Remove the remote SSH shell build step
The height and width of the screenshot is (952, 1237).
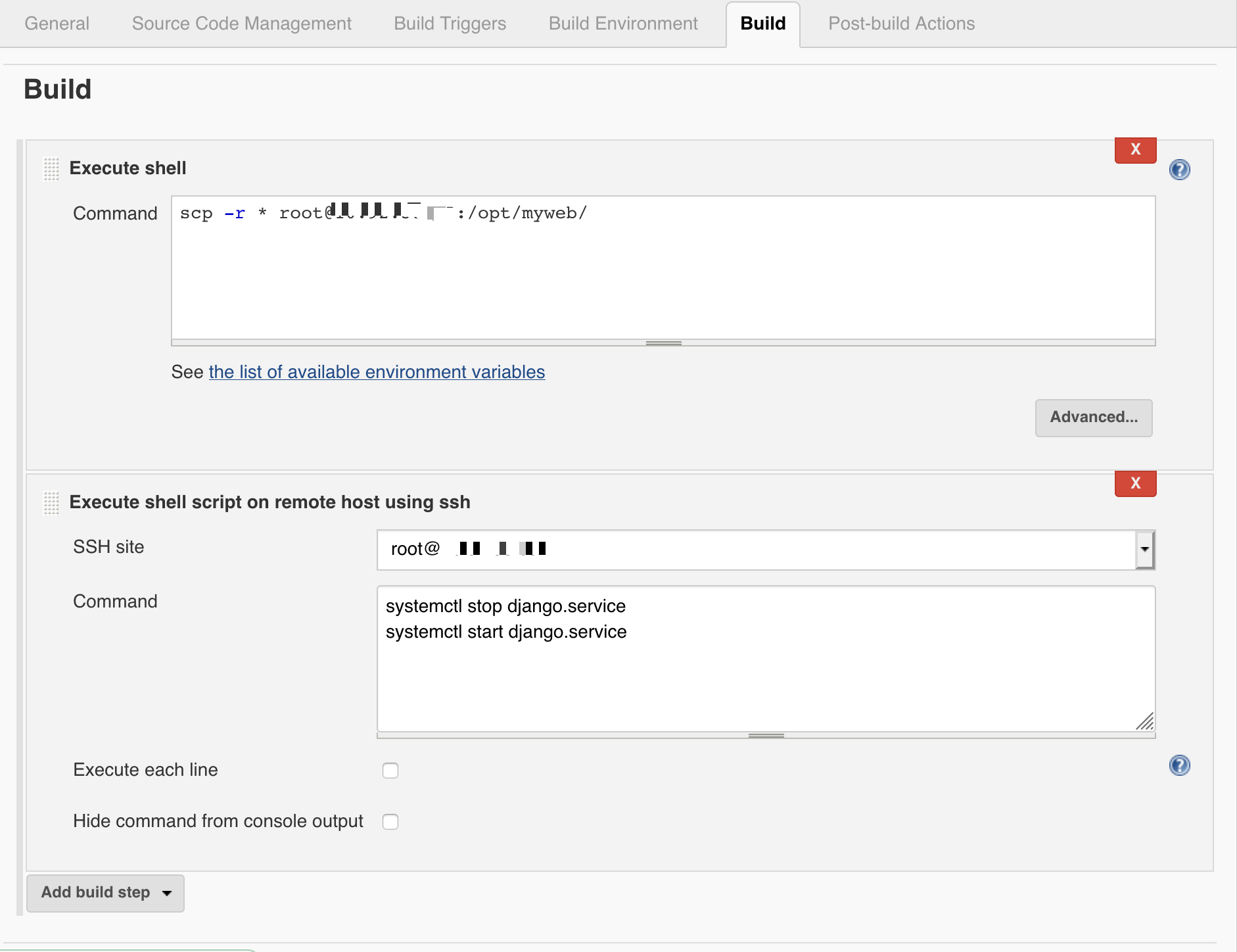tap(1135, 483)
